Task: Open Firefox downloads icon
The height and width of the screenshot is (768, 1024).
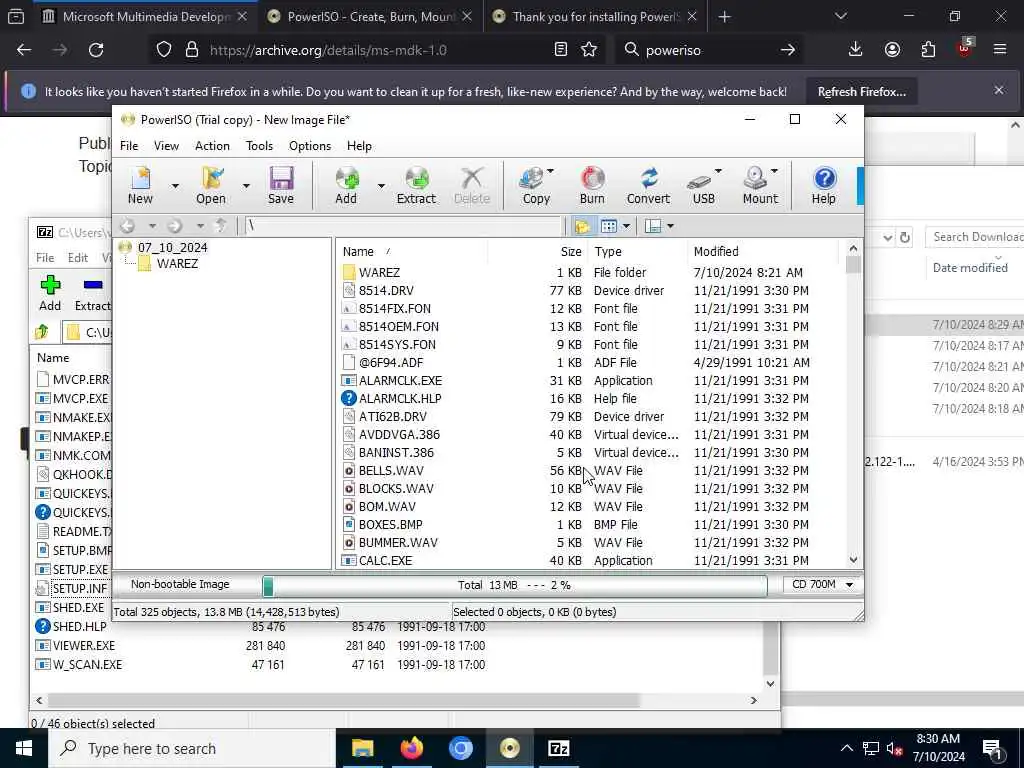Action: pyautogui.click(x=856, y=50)
